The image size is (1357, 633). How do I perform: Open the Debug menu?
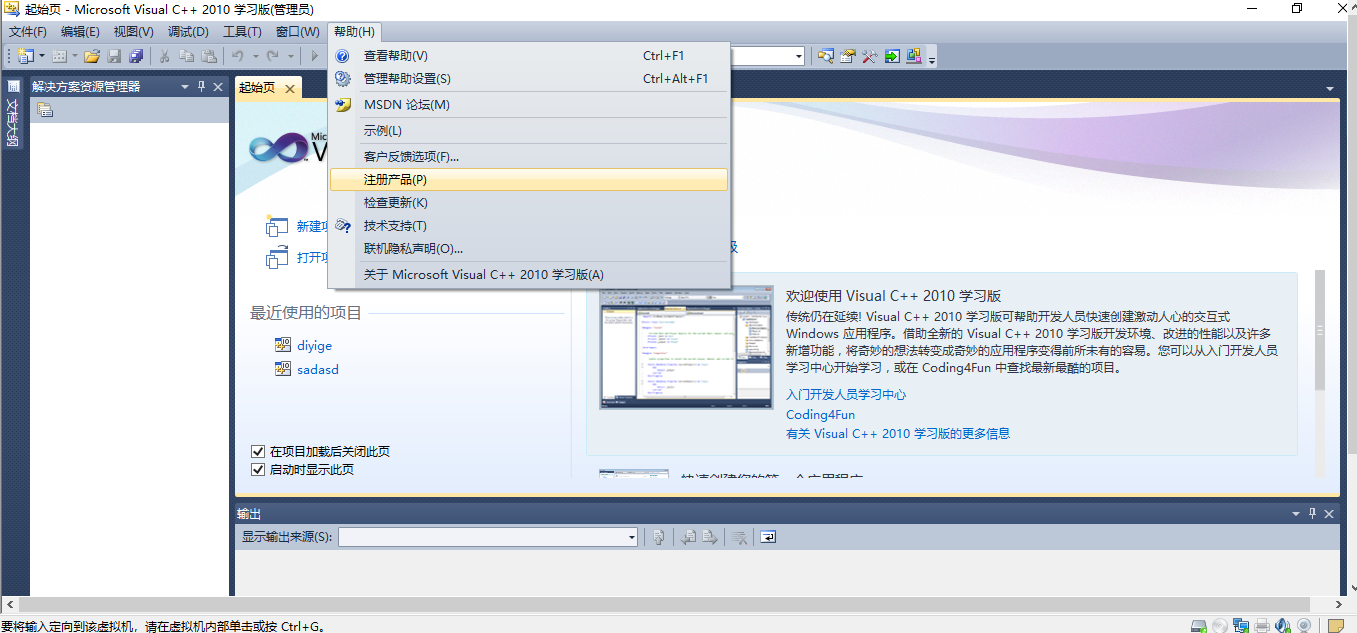(189, 32)
